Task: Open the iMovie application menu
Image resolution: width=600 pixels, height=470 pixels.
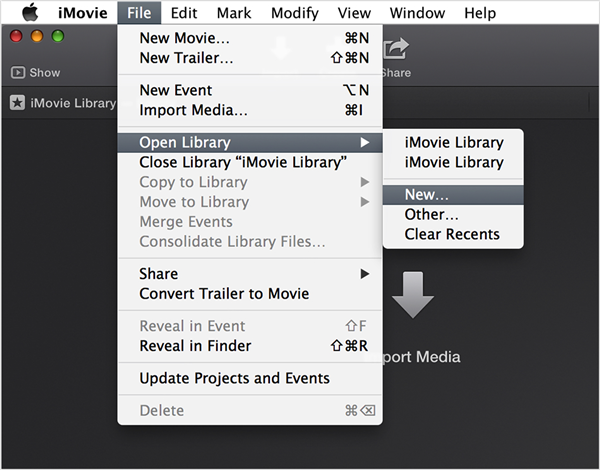Action: tap(83, 13)
